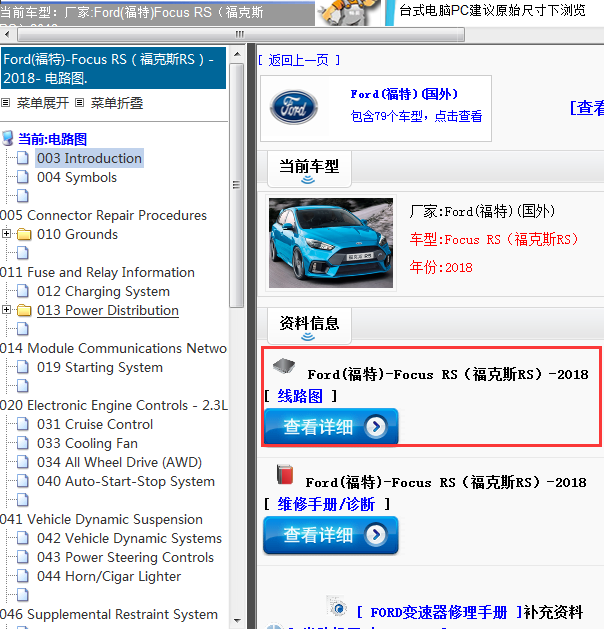Click the chip icon beside 线路图 entry

[284, 366]
